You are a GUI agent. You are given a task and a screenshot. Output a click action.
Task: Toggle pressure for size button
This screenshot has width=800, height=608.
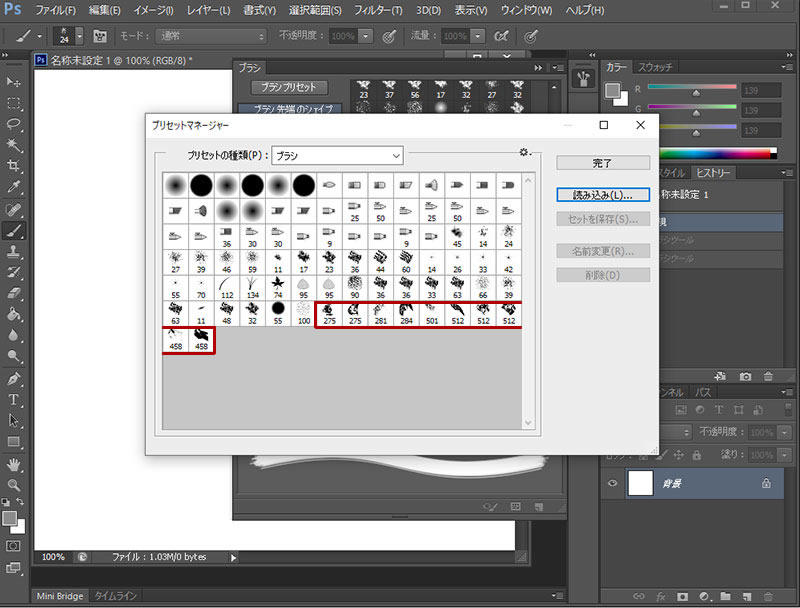pyautogui.click(x=531, y=36)
